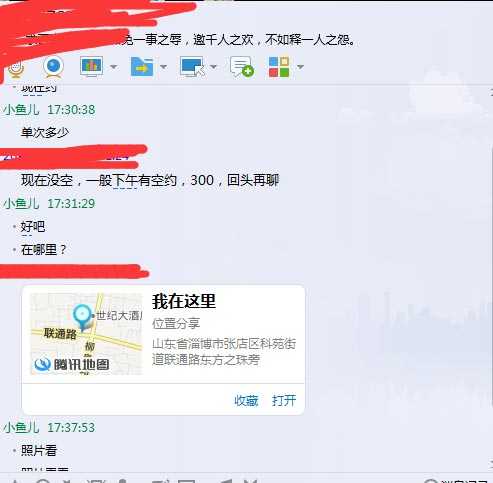Click the blue location pin on the map
The height and width of the screenshot is (483, 493).
83,317
